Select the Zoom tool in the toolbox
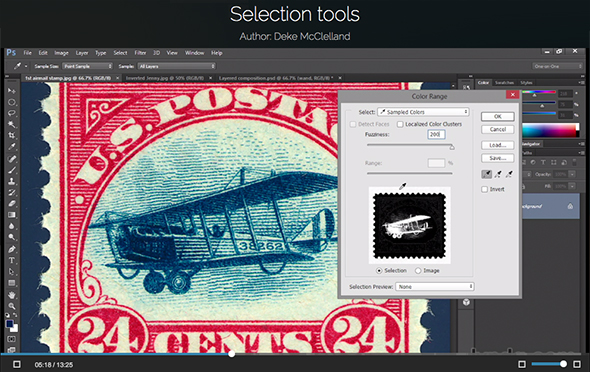 [12, 306]
